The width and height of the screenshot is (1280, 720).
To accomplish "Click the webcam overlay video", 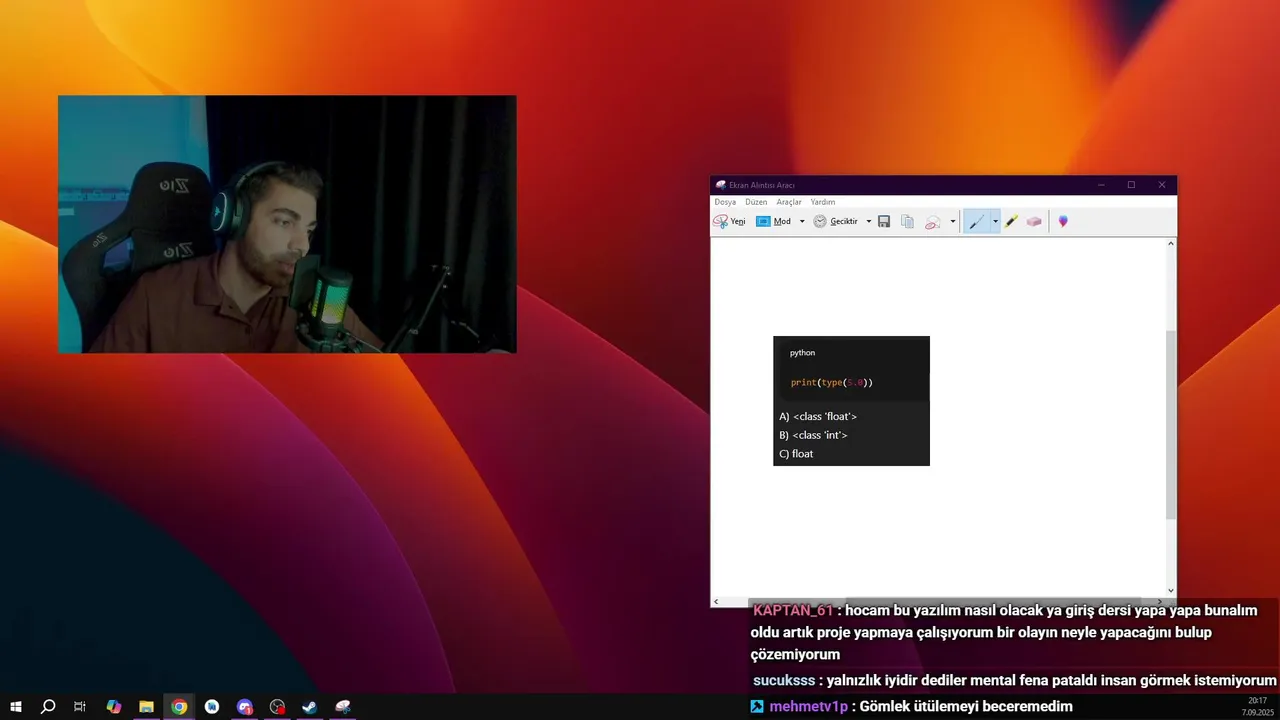I will 287,224.
